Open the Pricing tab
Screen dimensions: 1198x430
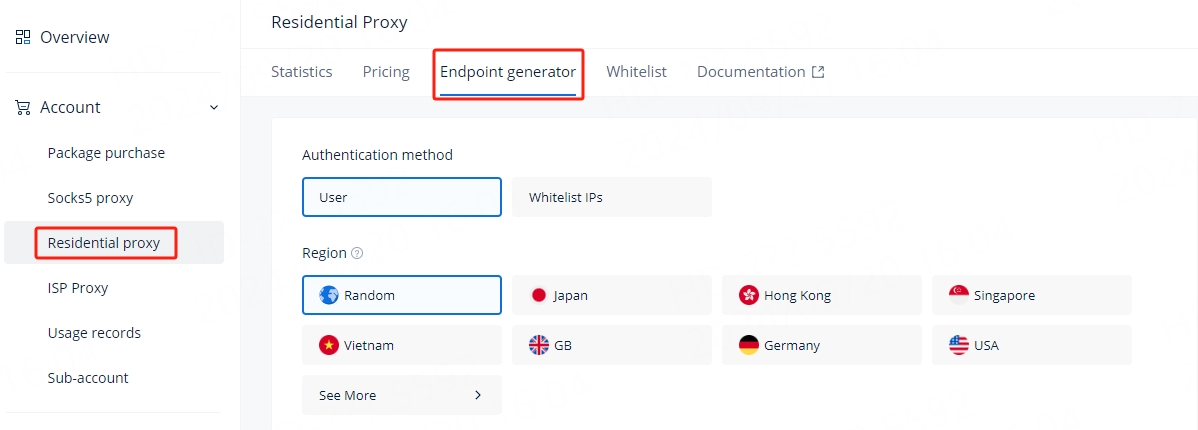(386, 72)
